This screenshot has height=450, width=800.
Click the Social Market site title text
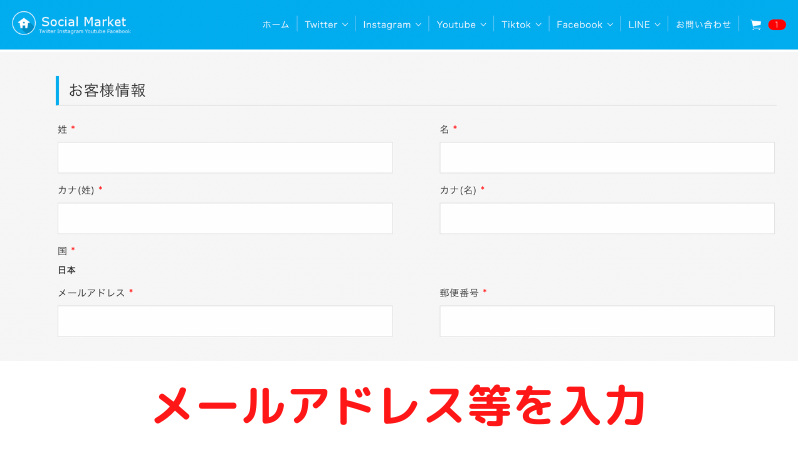coord(84,21)
